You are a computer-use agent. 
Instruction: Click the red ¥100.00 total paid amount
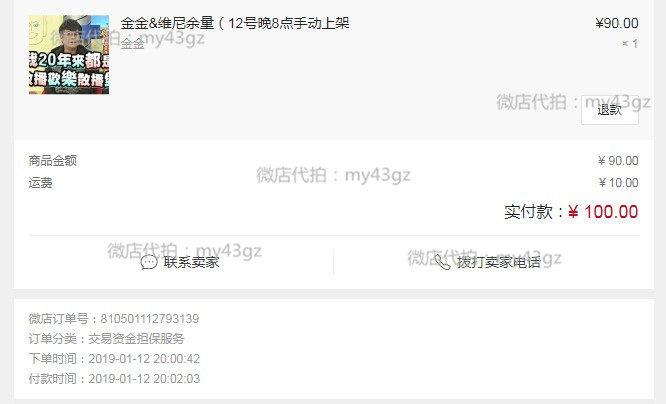[x=603, y=212]
